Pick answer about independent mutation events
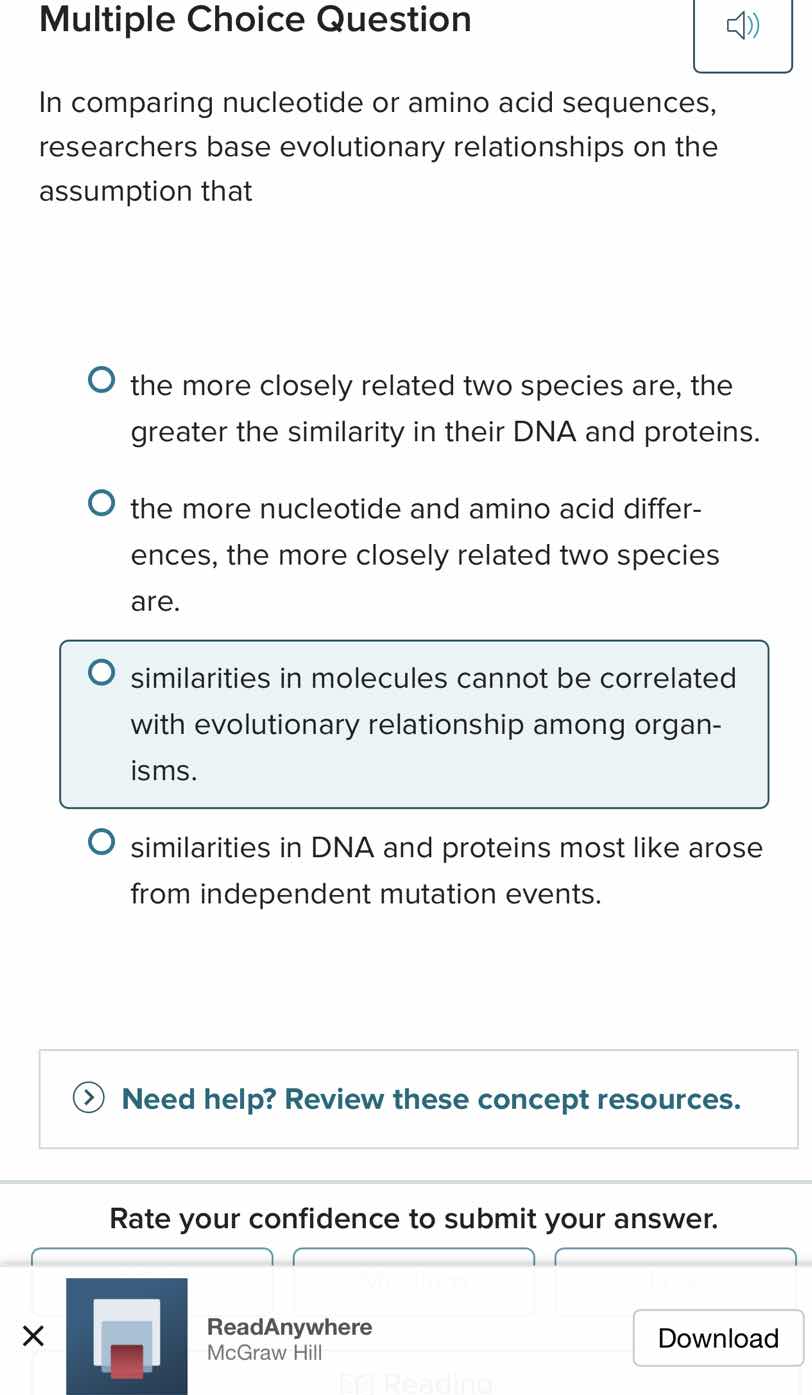 [101, 840]
